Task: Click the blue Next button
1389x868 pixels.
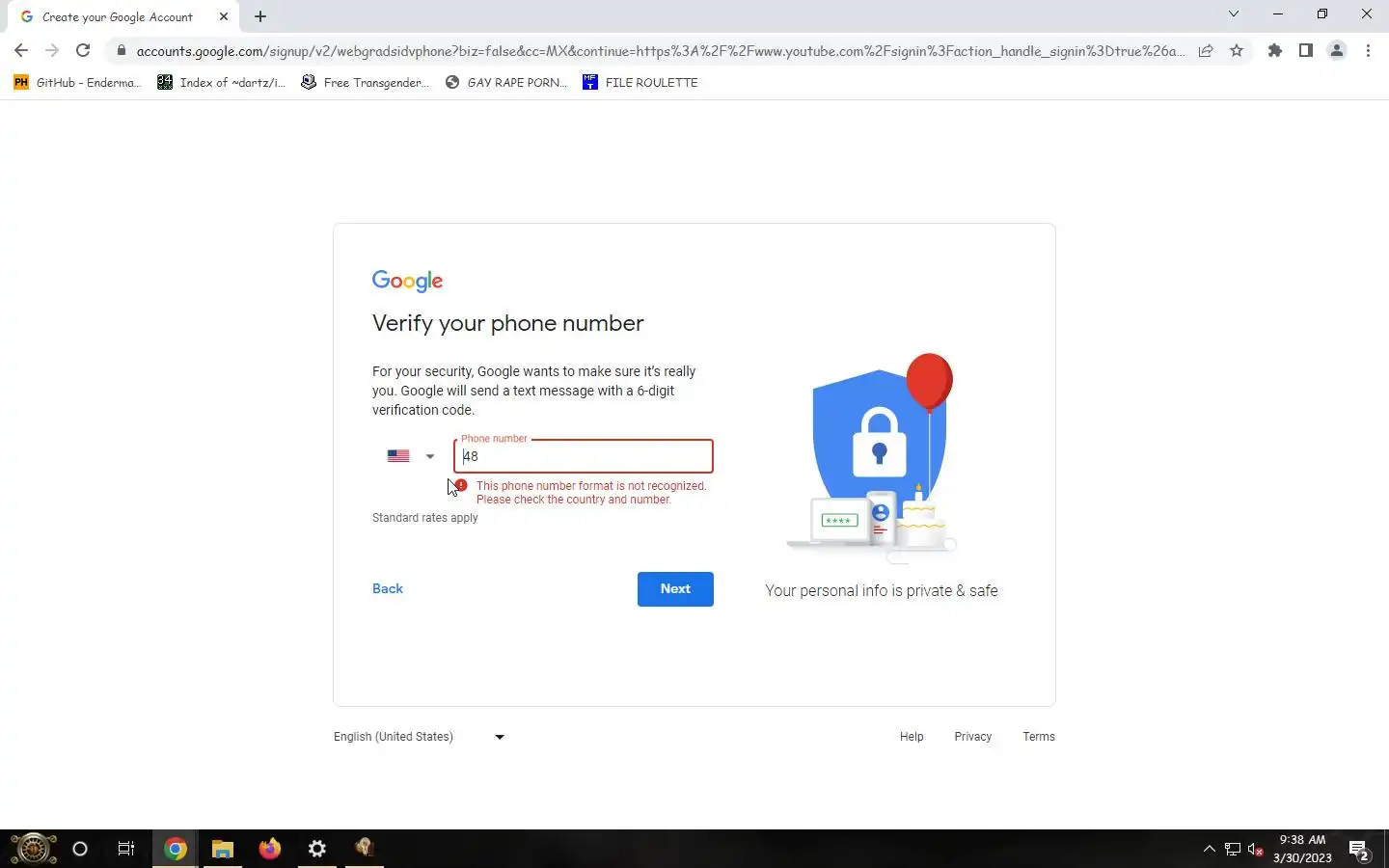Action: point(675,589)
